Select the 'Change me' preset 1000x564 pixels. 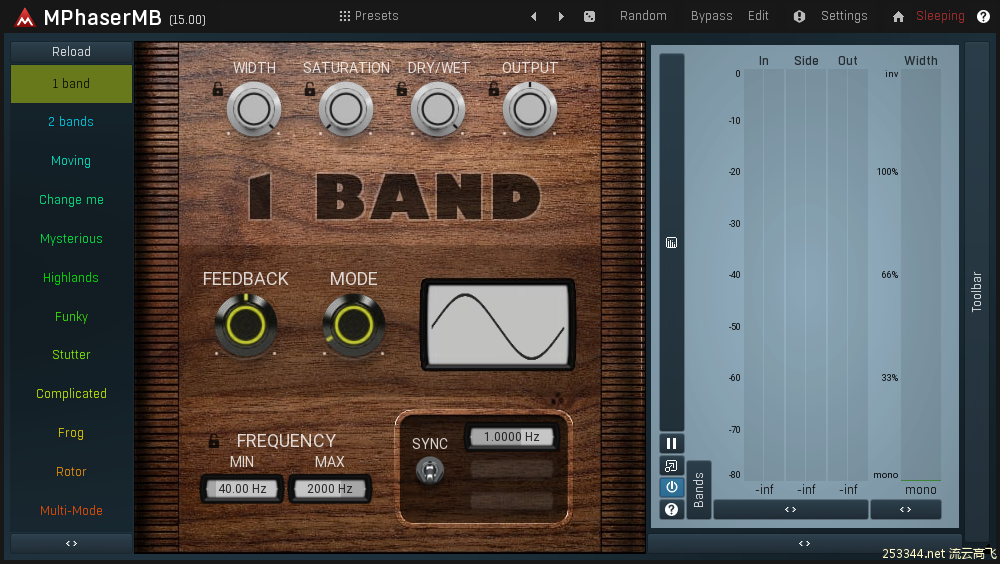tap(71, 200)
